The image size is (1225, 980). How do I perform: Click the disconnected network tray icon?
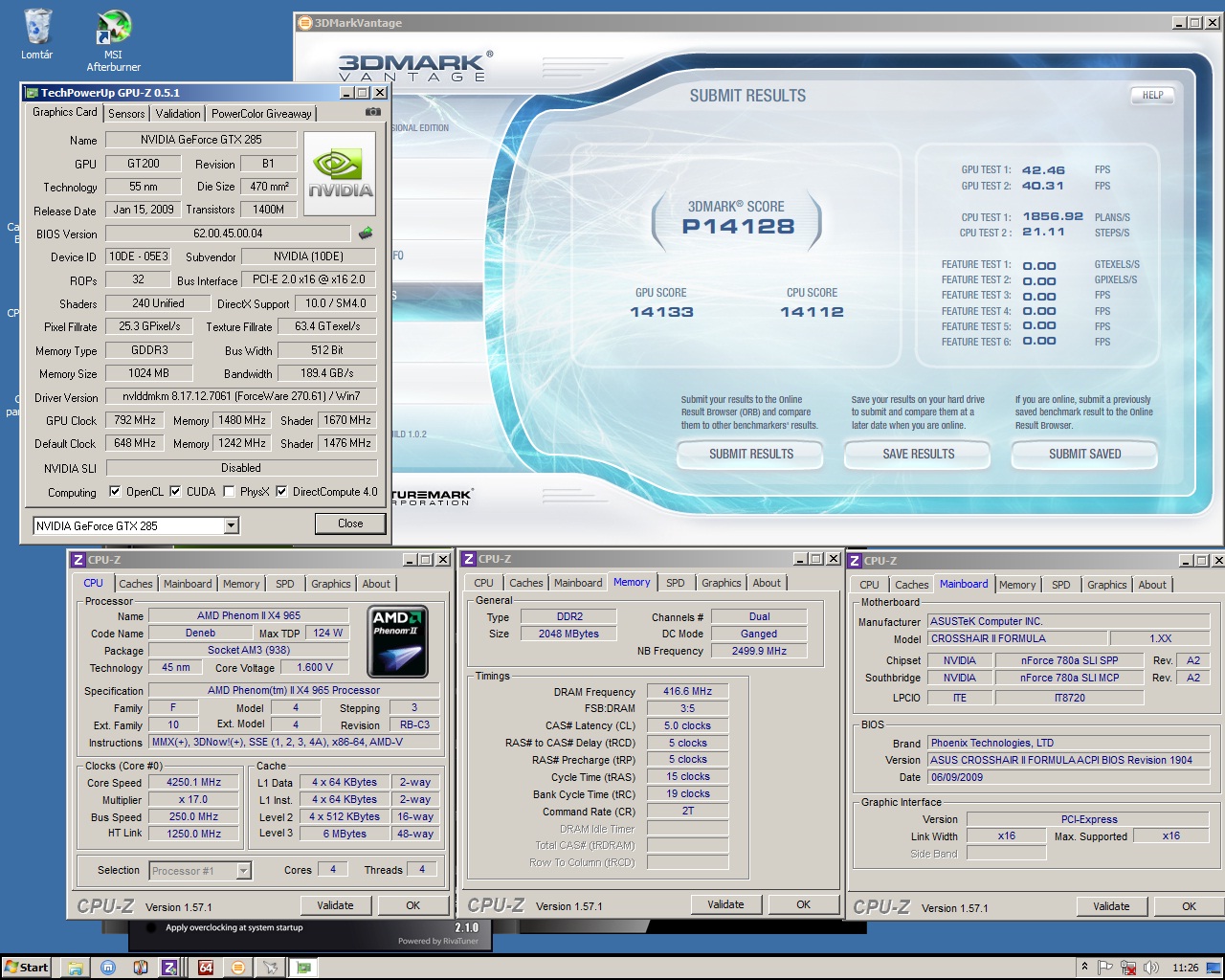pyautogui.click(x=1128, y=968)
